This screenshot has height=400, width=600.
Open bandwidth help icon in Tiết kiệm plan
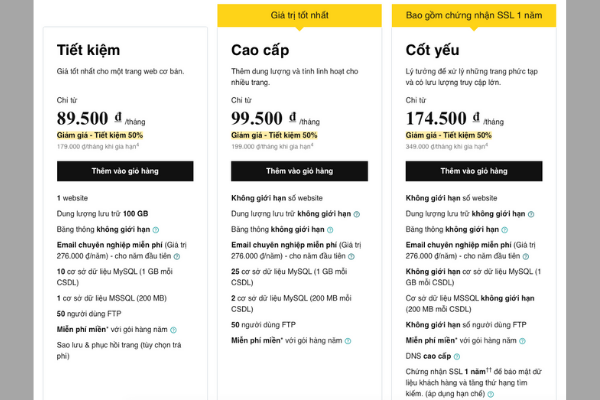tap(156, 230)
